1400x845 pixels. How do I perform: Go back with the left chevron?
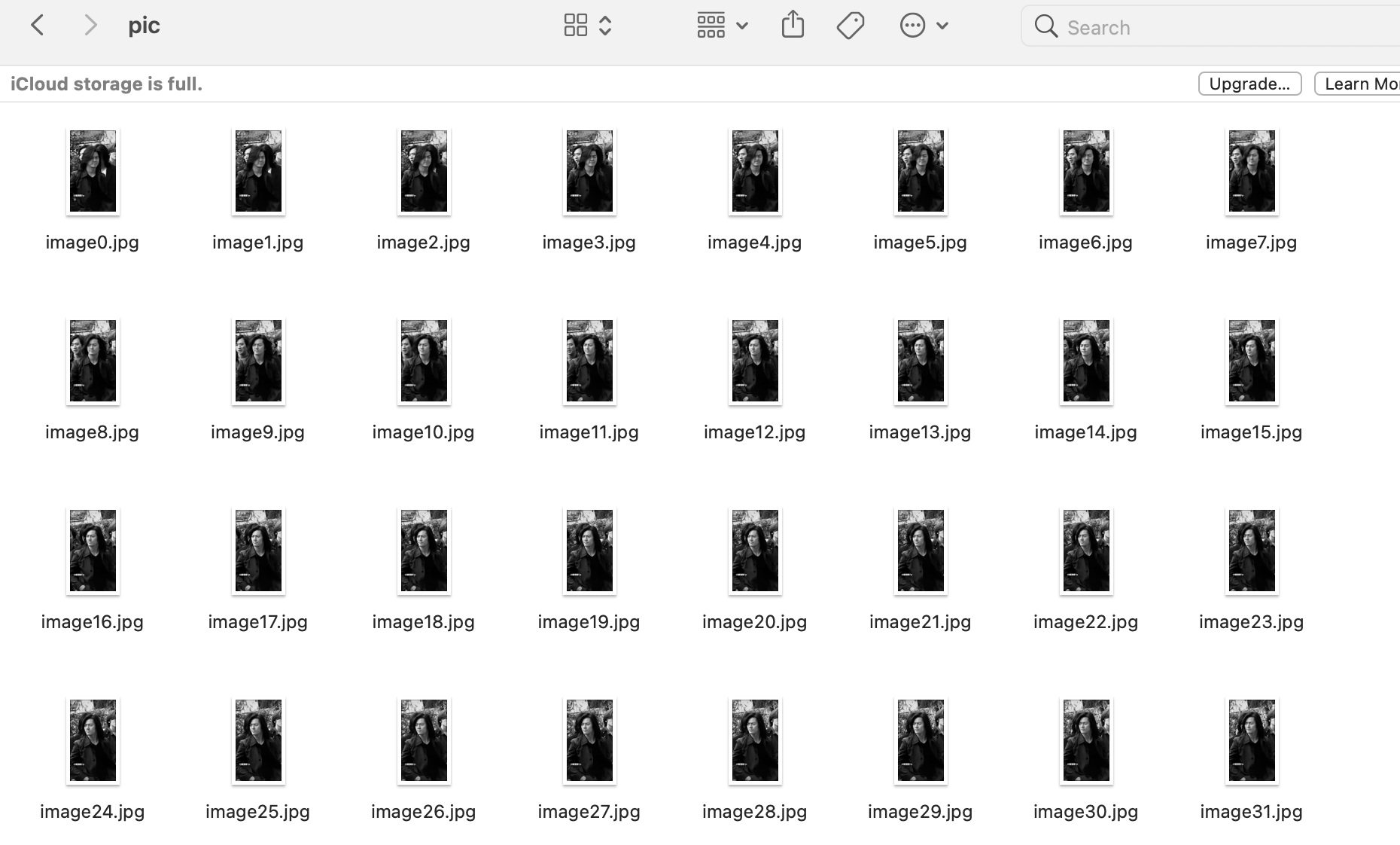point(38,26)
